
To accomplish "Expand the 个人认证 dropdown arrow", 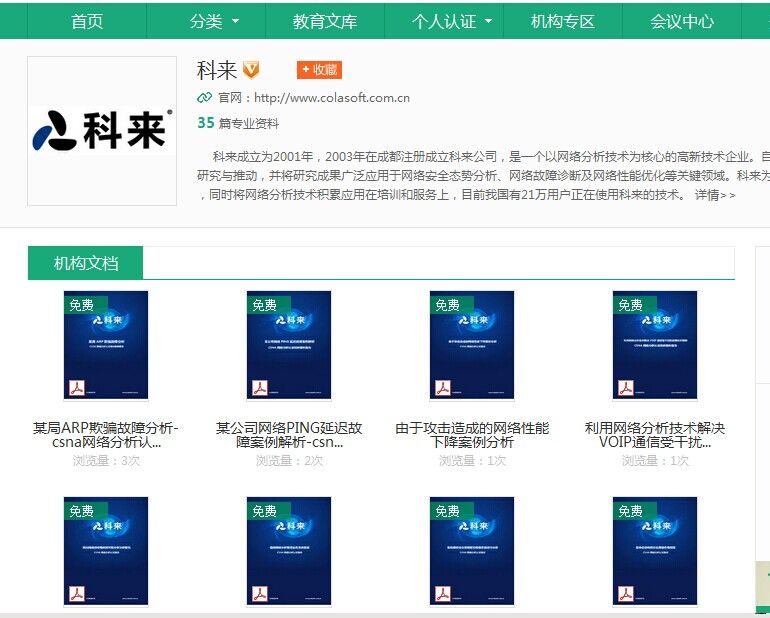I will 488,22.
